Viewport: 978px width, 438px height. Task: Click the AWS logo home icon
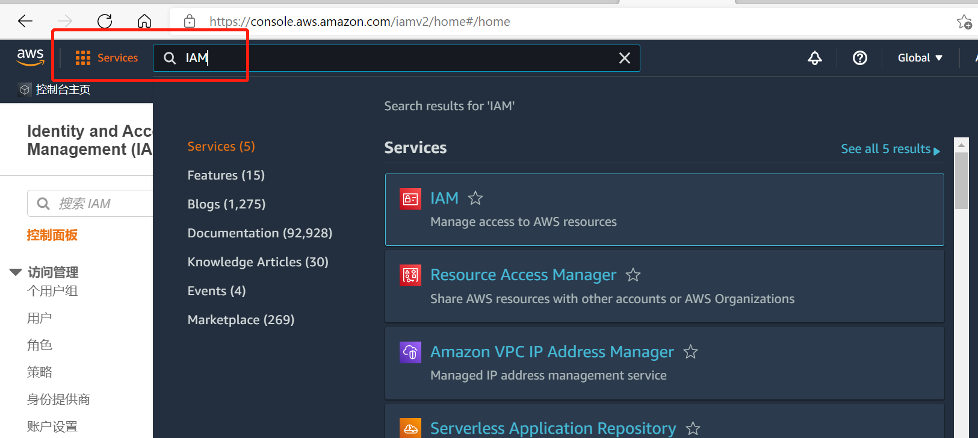tap(30, 57)
